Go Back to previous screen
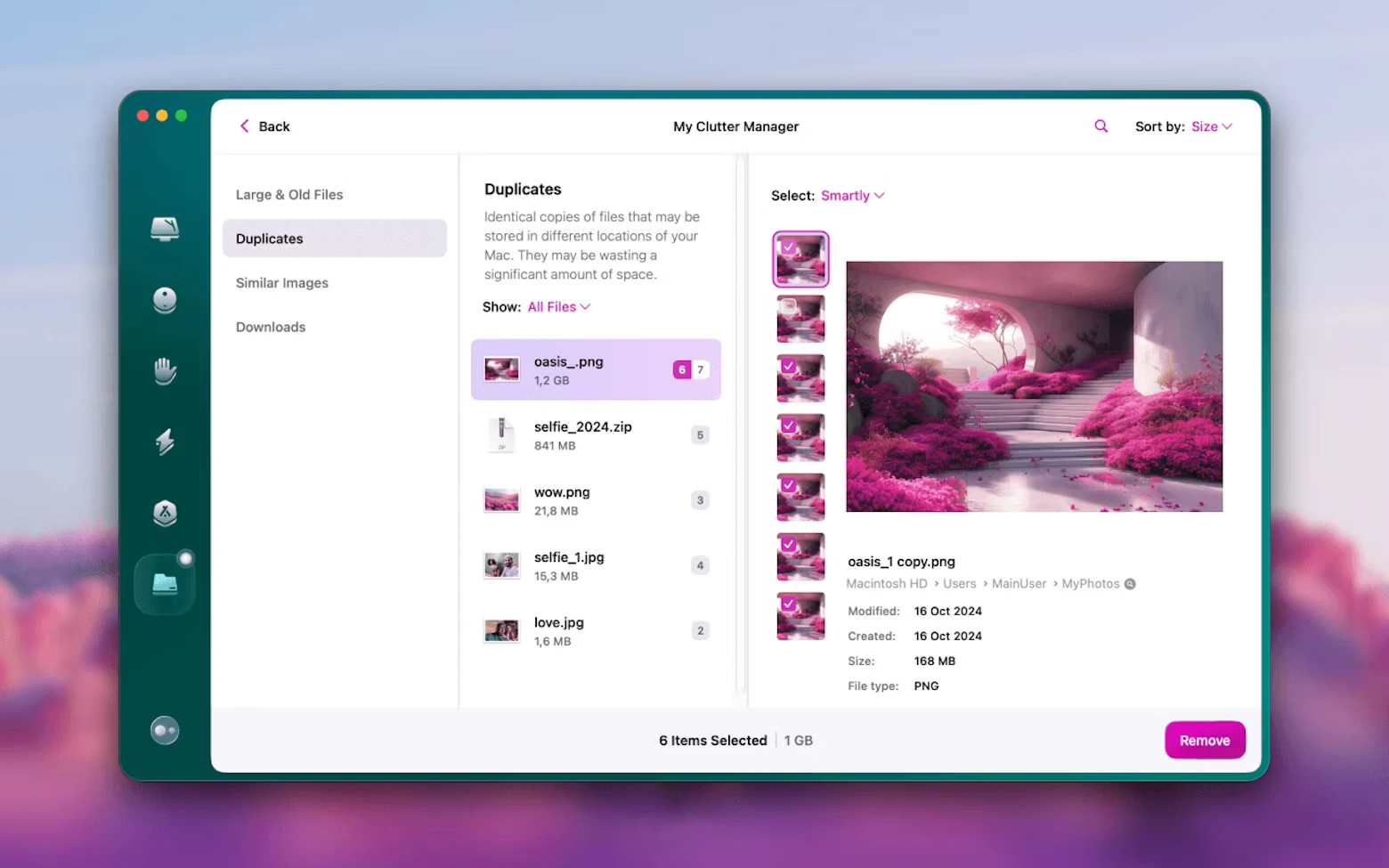 [x=264, y=126]
